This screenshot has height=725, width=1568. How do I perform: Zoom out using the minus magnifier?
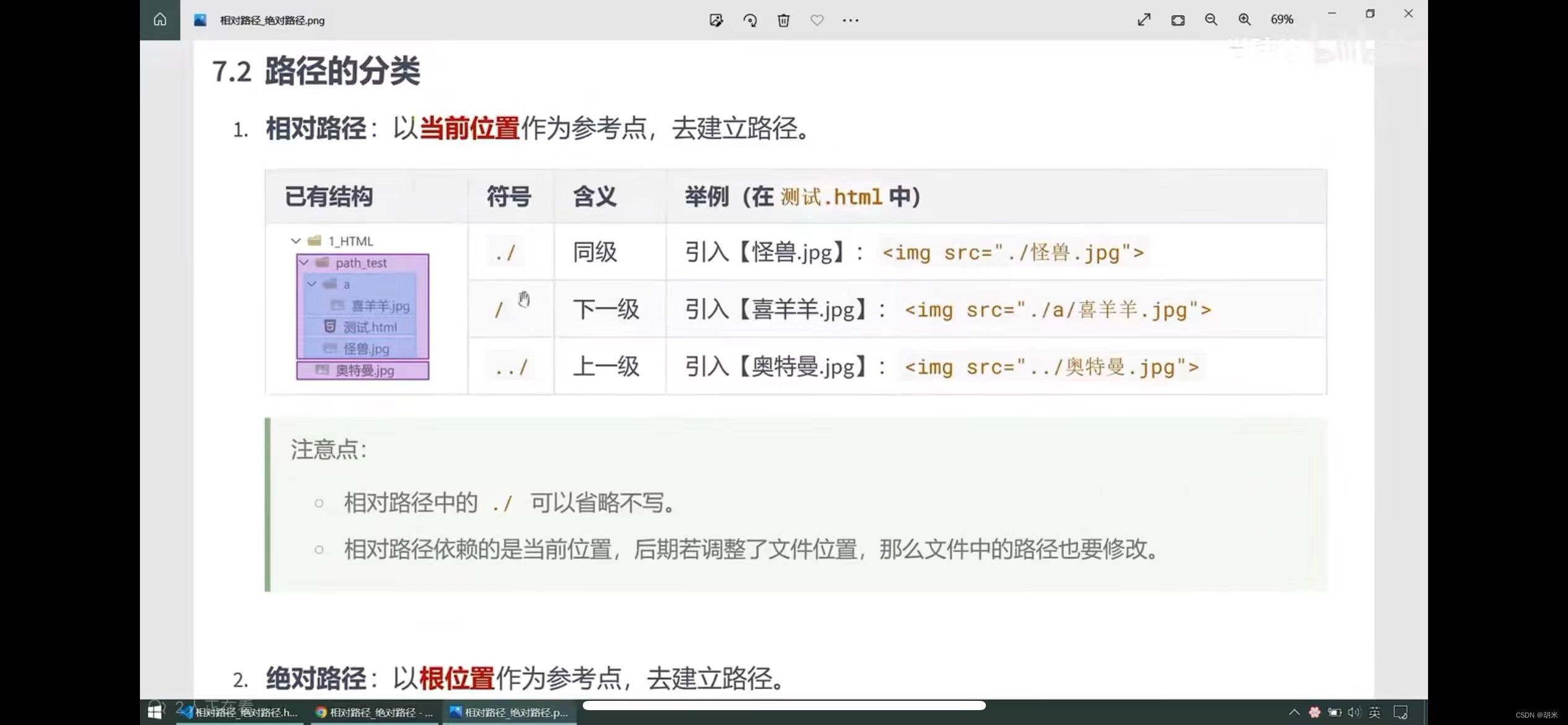tap(1211, 20)
